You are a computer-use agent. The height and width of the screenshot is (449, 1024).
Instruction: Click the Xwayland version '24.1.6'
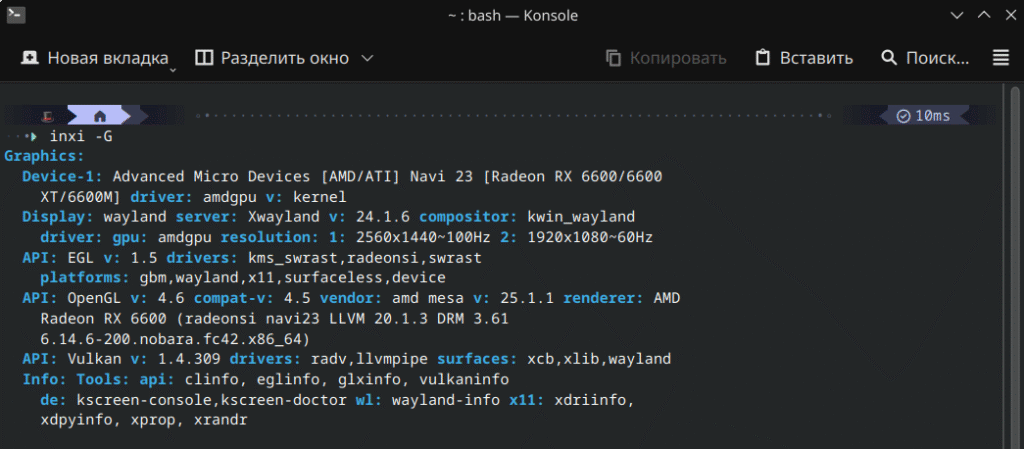click(x=383, y=217)
